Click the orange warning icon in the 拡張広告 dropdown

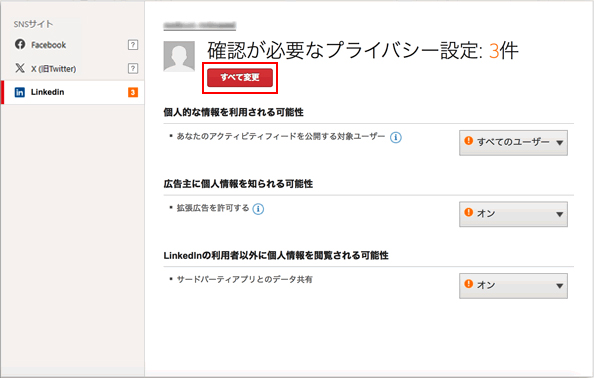tap(469, 212)
